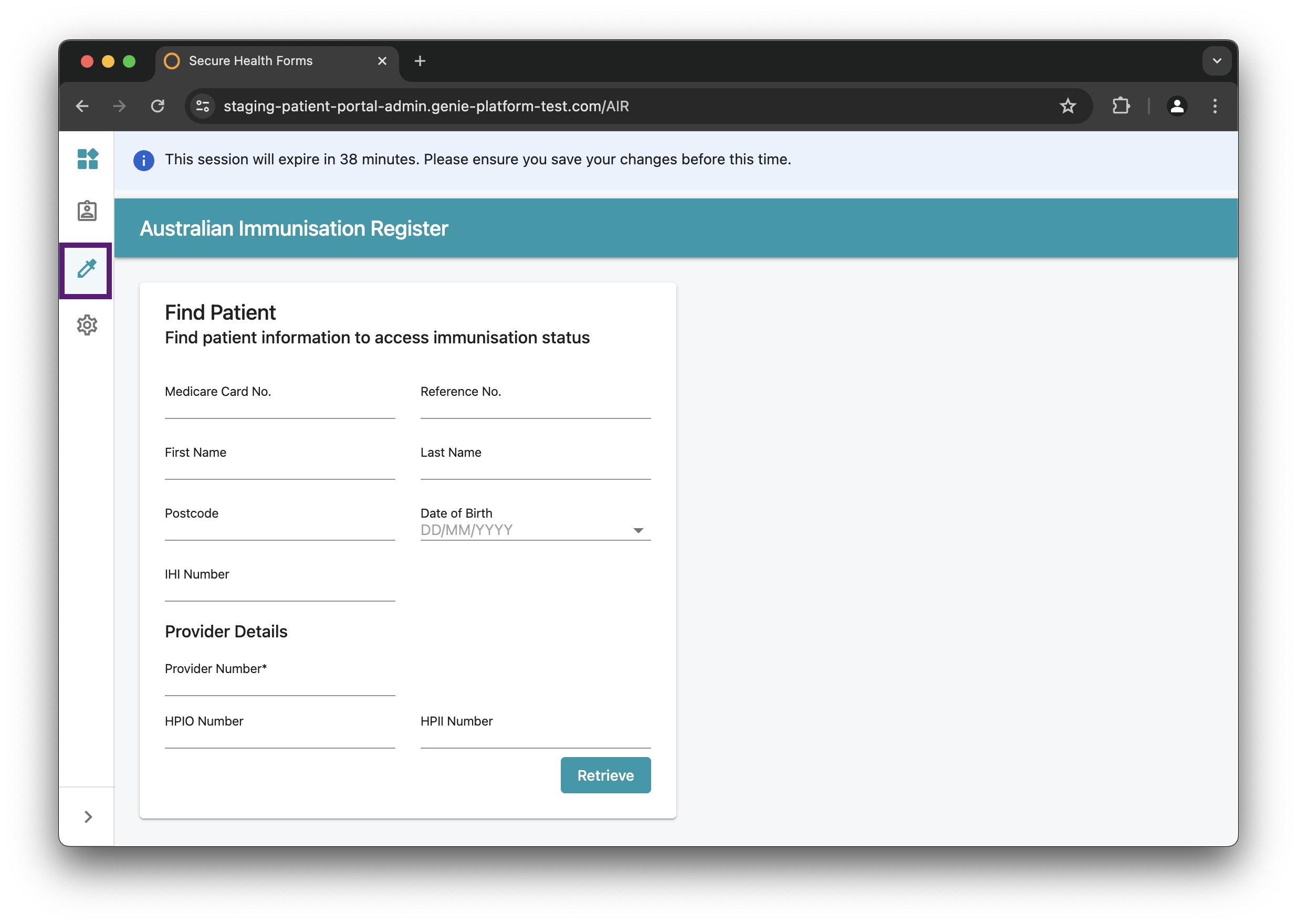Open the browser extensions puzzle icon
The image size is (1297, 924).
click(1120, 107)
